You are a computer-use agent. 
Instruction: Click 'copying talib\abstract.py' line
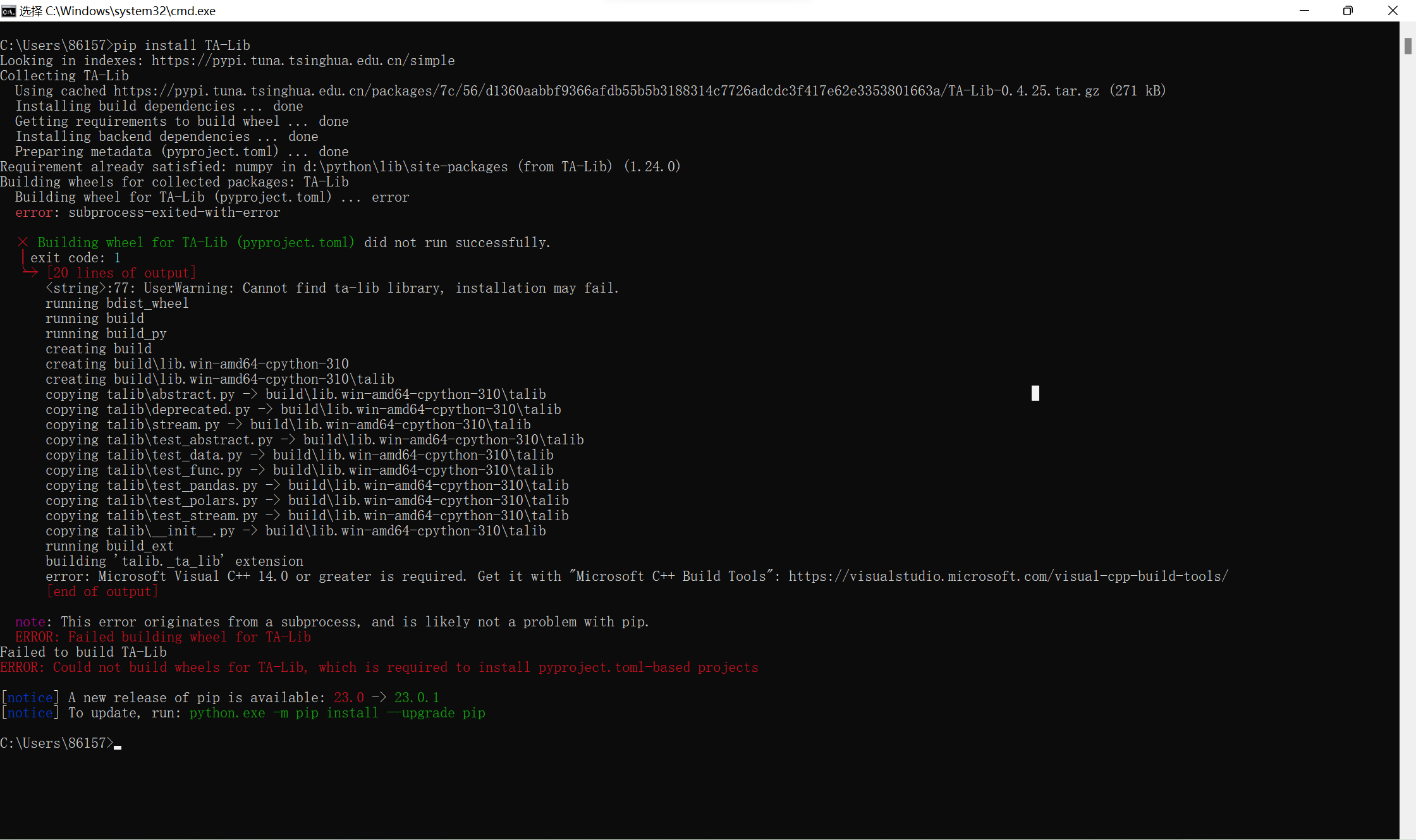tap(295, 394)
